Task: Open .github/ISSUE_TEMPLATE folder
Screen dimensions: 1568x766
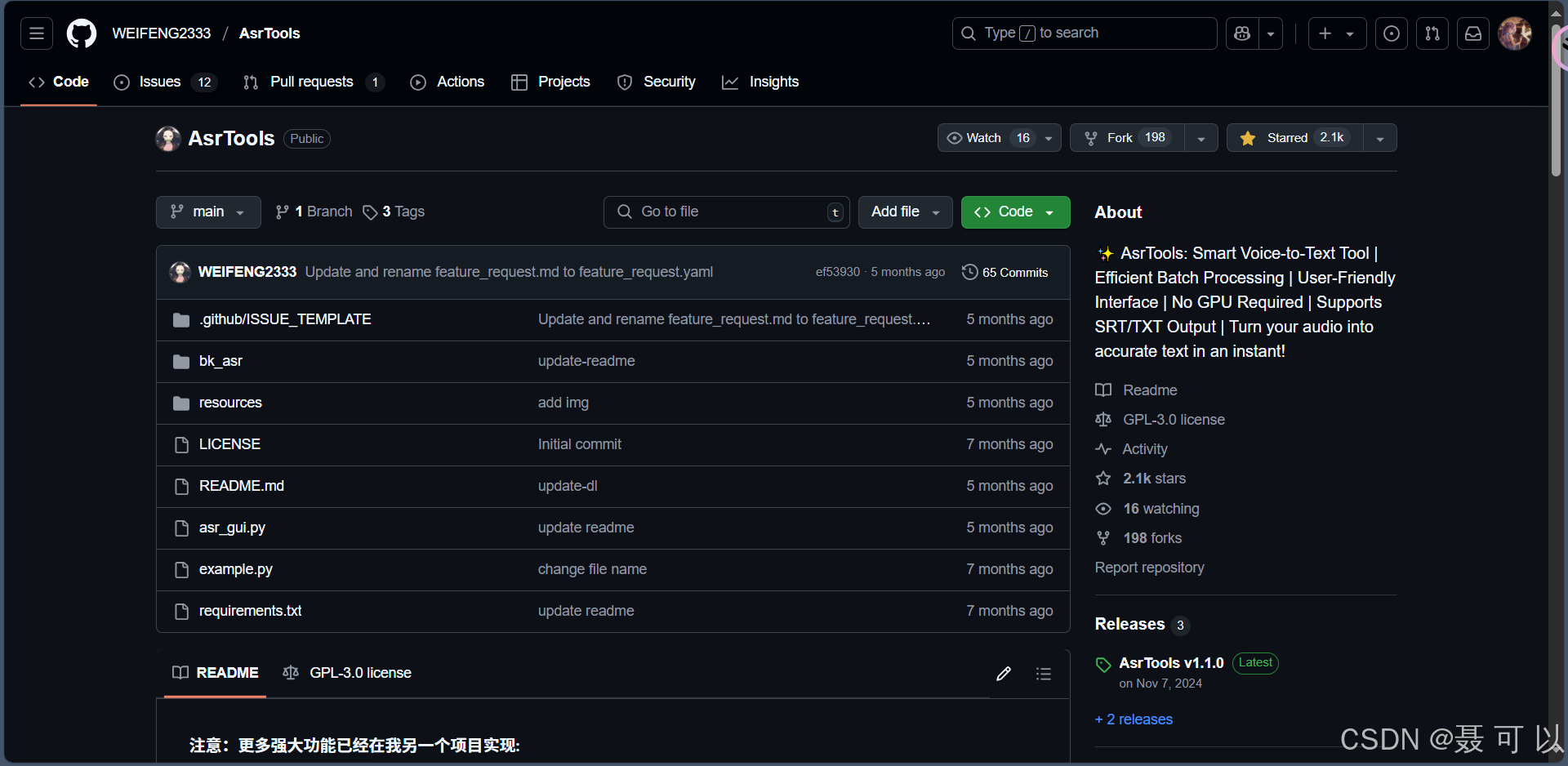Action: 285,319
